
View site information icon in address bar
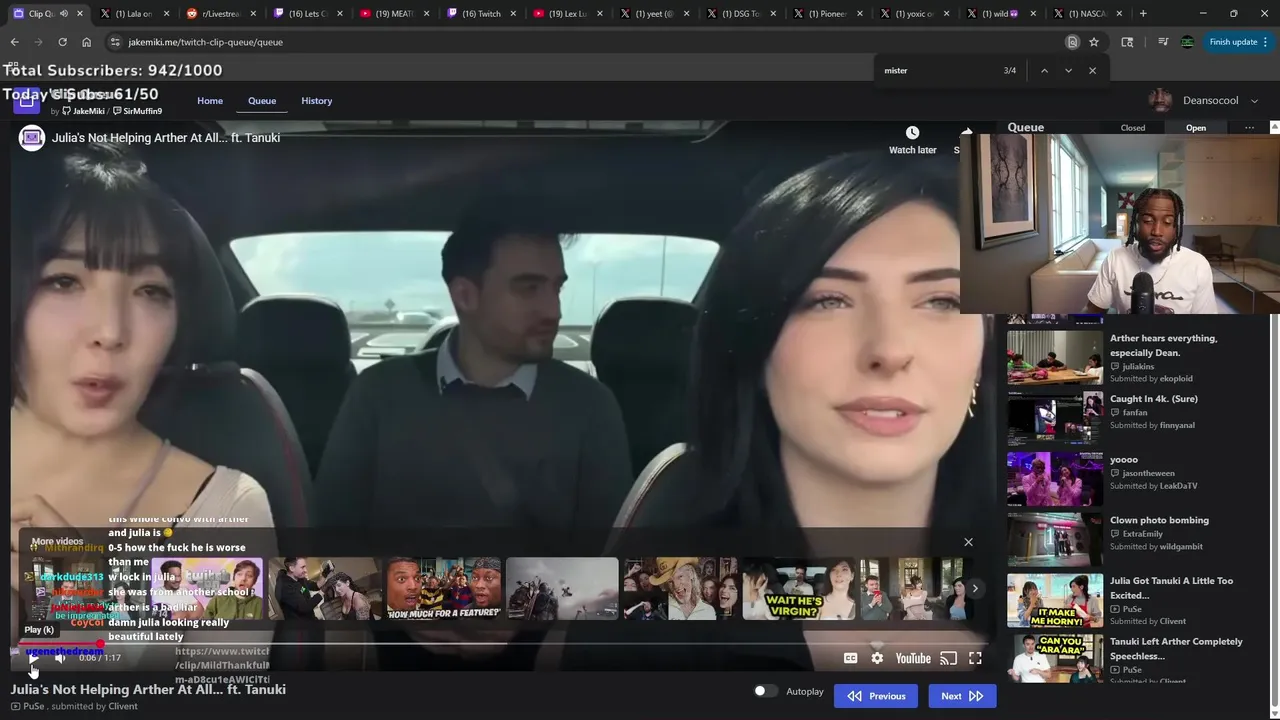point(115,42)
